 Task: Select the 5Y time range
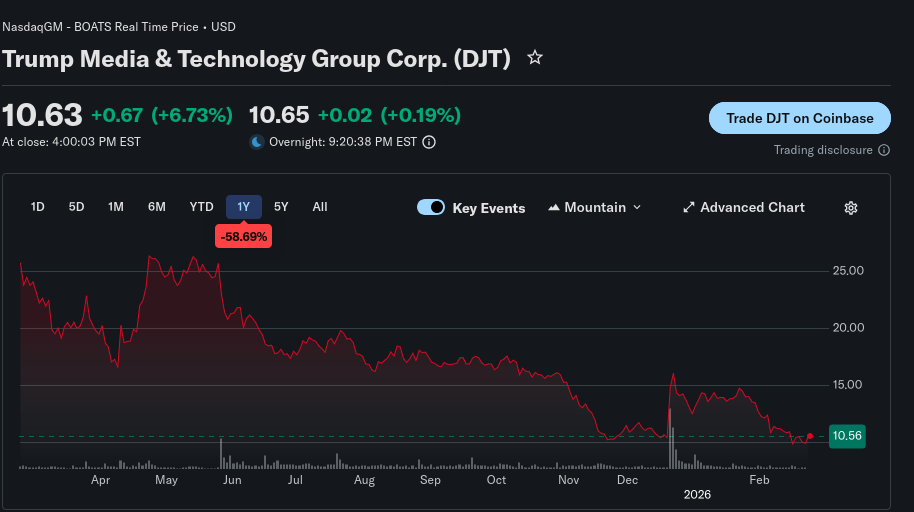click(x=281, y=207)
